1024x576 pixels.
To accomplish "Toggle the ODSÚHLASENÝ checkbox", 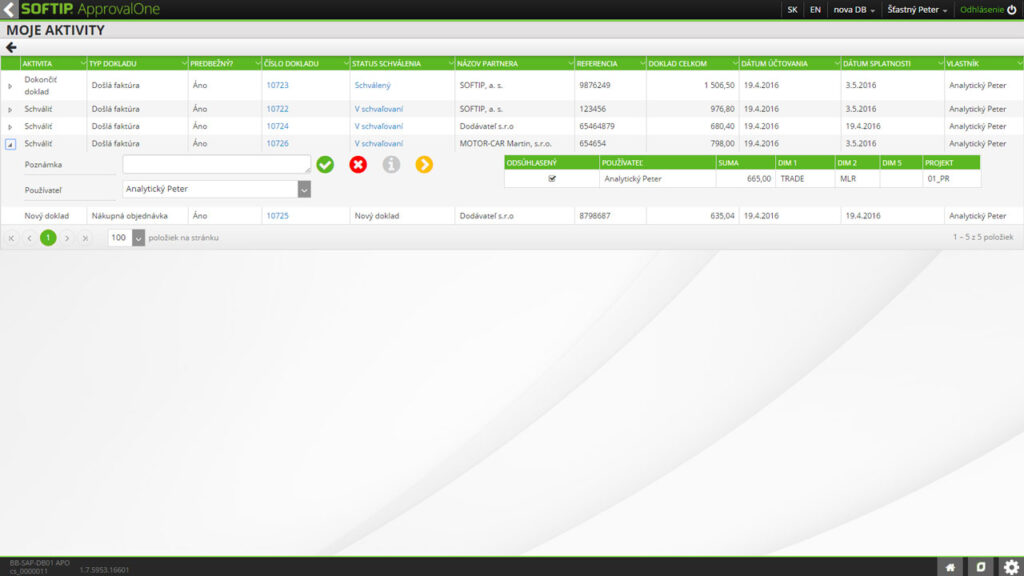I will tap(552, 180).
